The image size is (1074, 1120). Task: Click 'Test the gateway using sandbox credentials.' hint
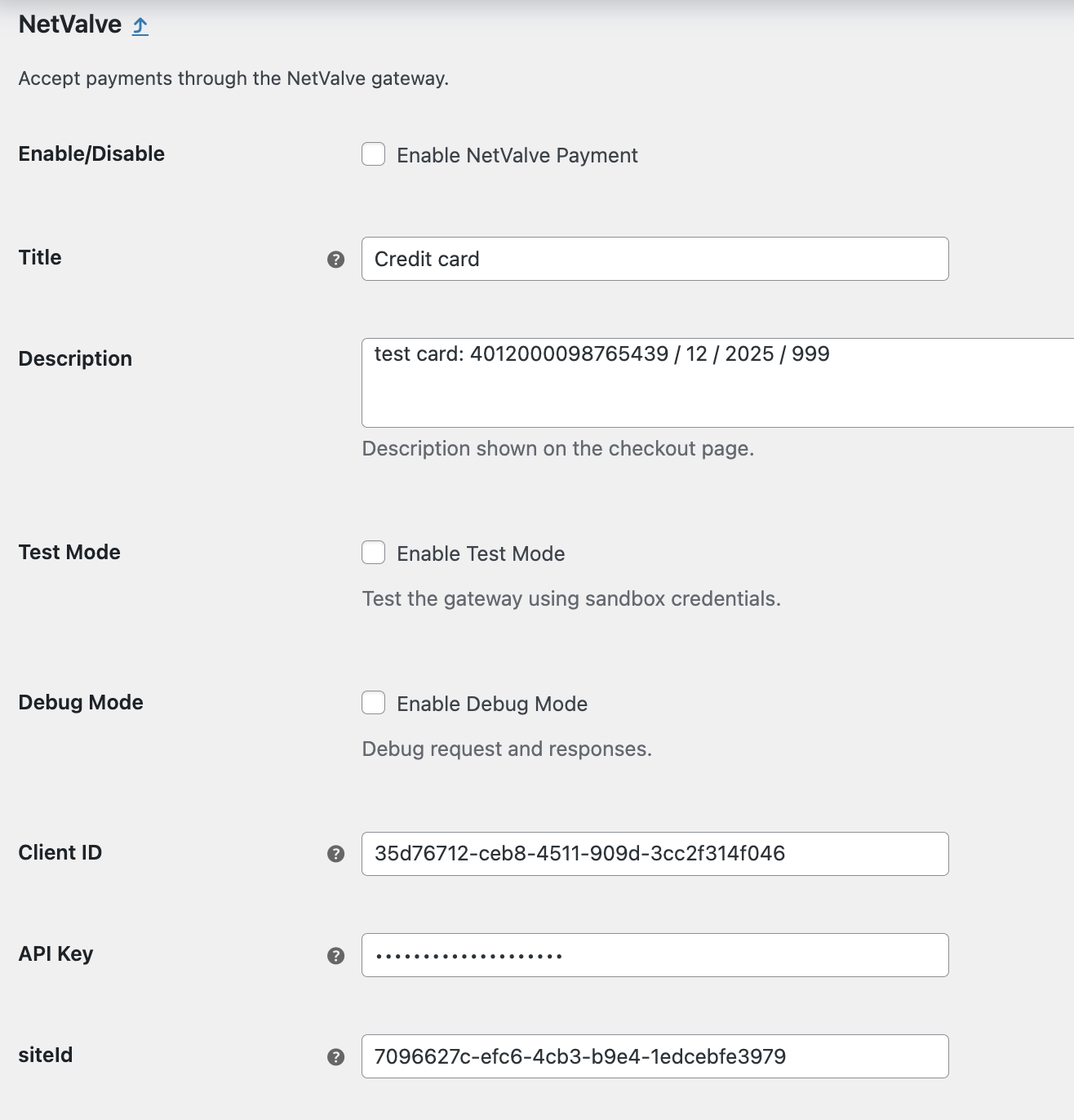[x=571, y=599]
